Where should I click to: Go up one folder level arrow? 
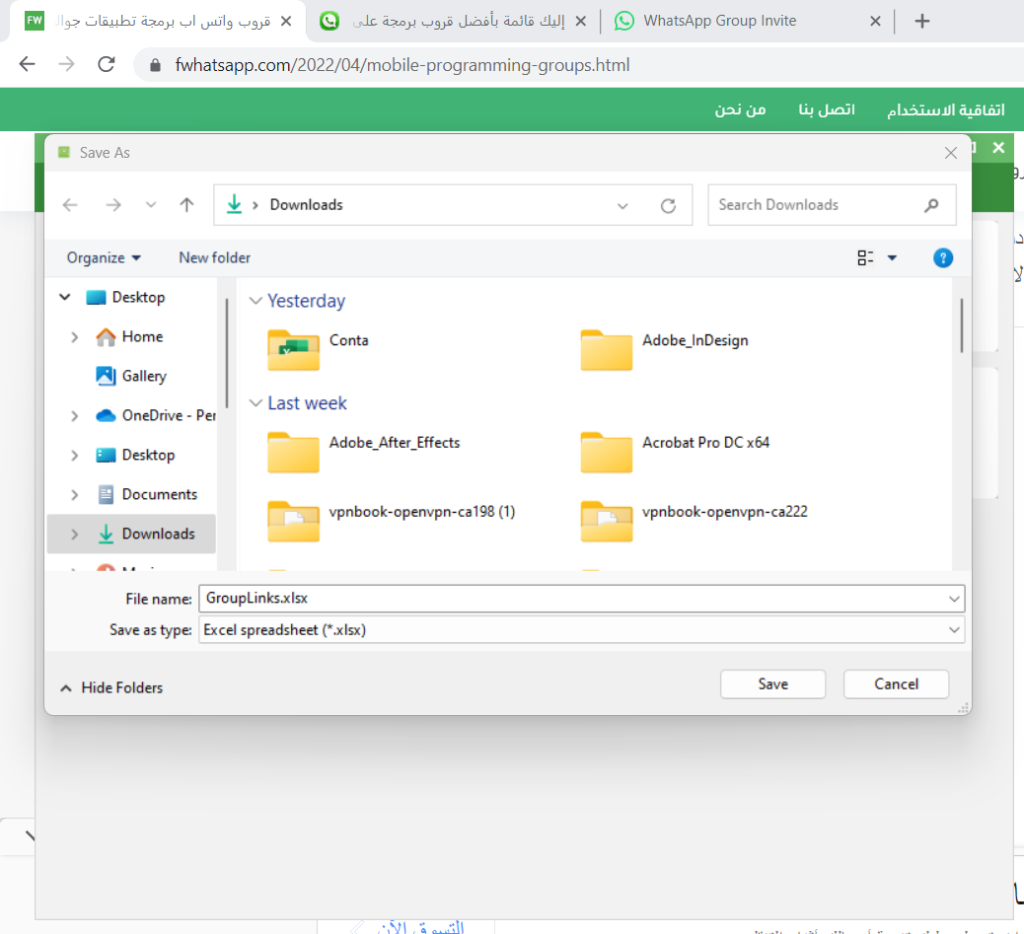tap(187, 205)
